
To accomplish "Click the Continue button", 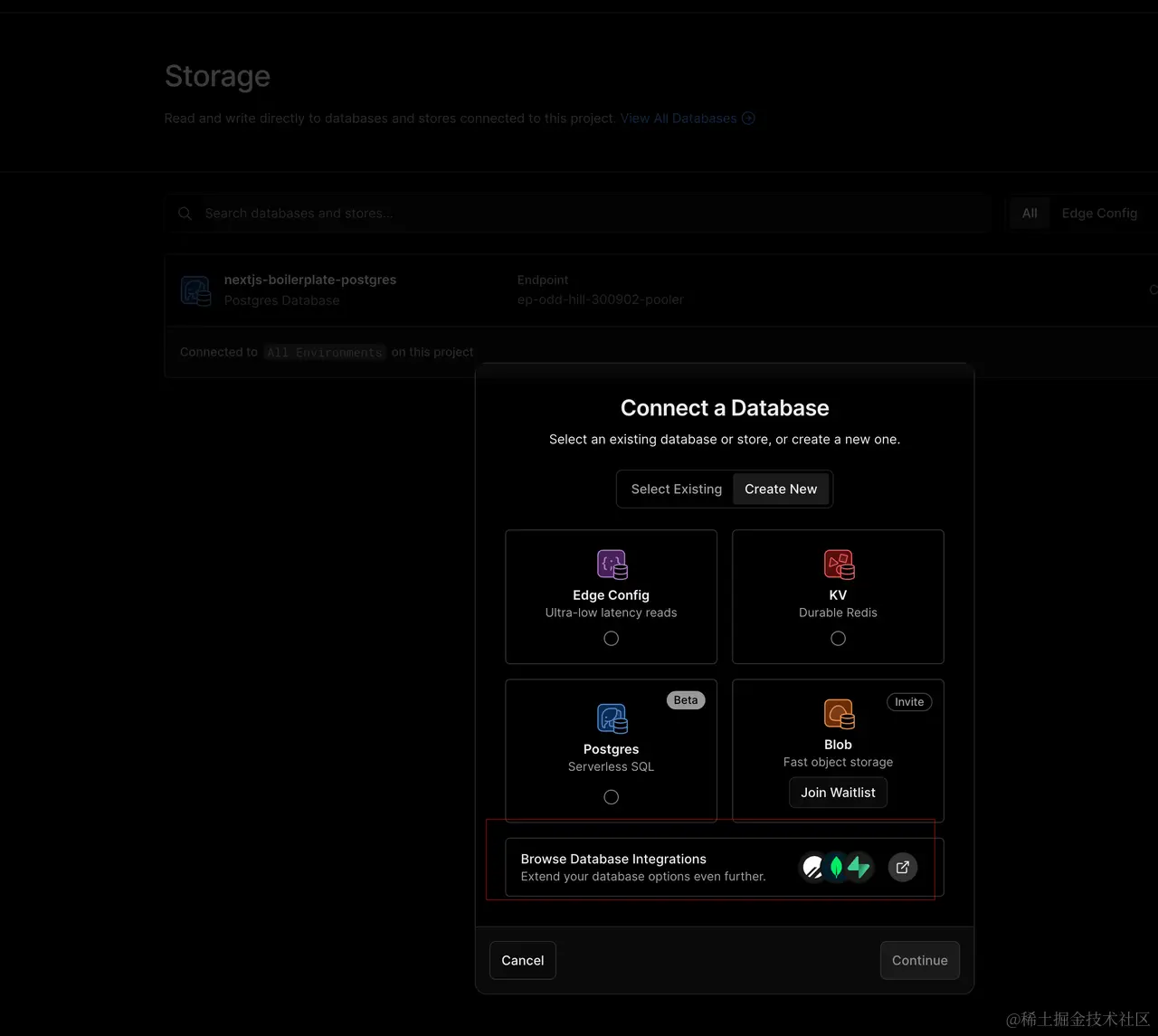I will [920, 961].
